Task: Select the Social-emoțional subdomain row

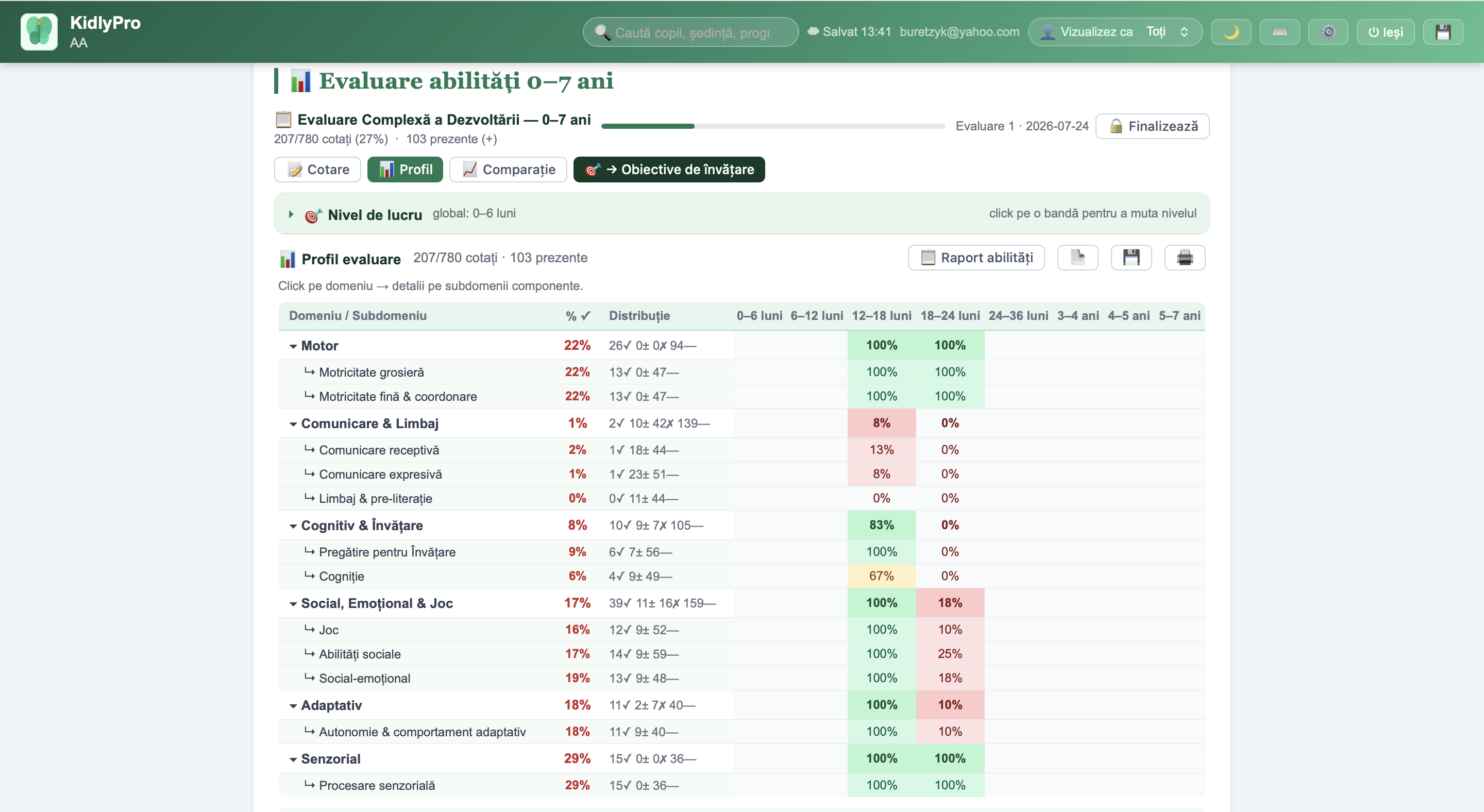Action: (x=741, y=678)
